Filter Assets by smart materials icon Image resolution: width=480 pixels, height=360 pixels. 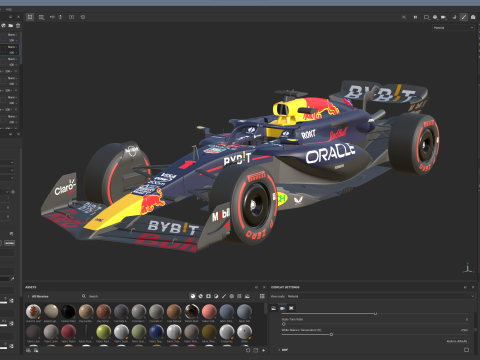(x=201, y=296)
